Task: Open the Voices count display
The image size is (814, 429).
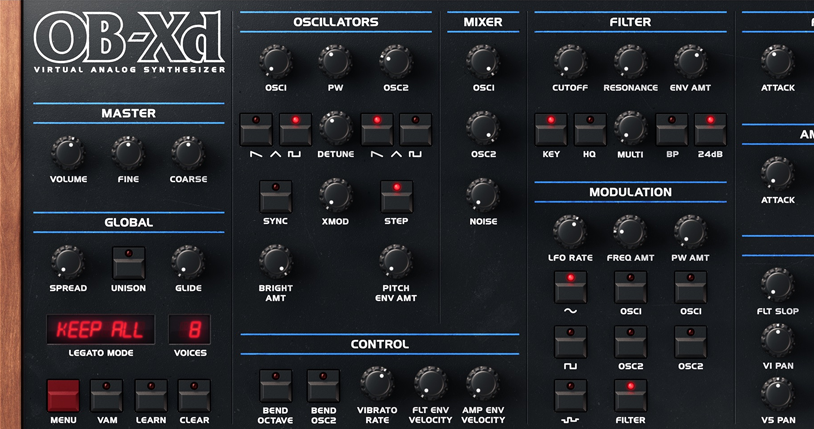Action: (x=190, y=329)
